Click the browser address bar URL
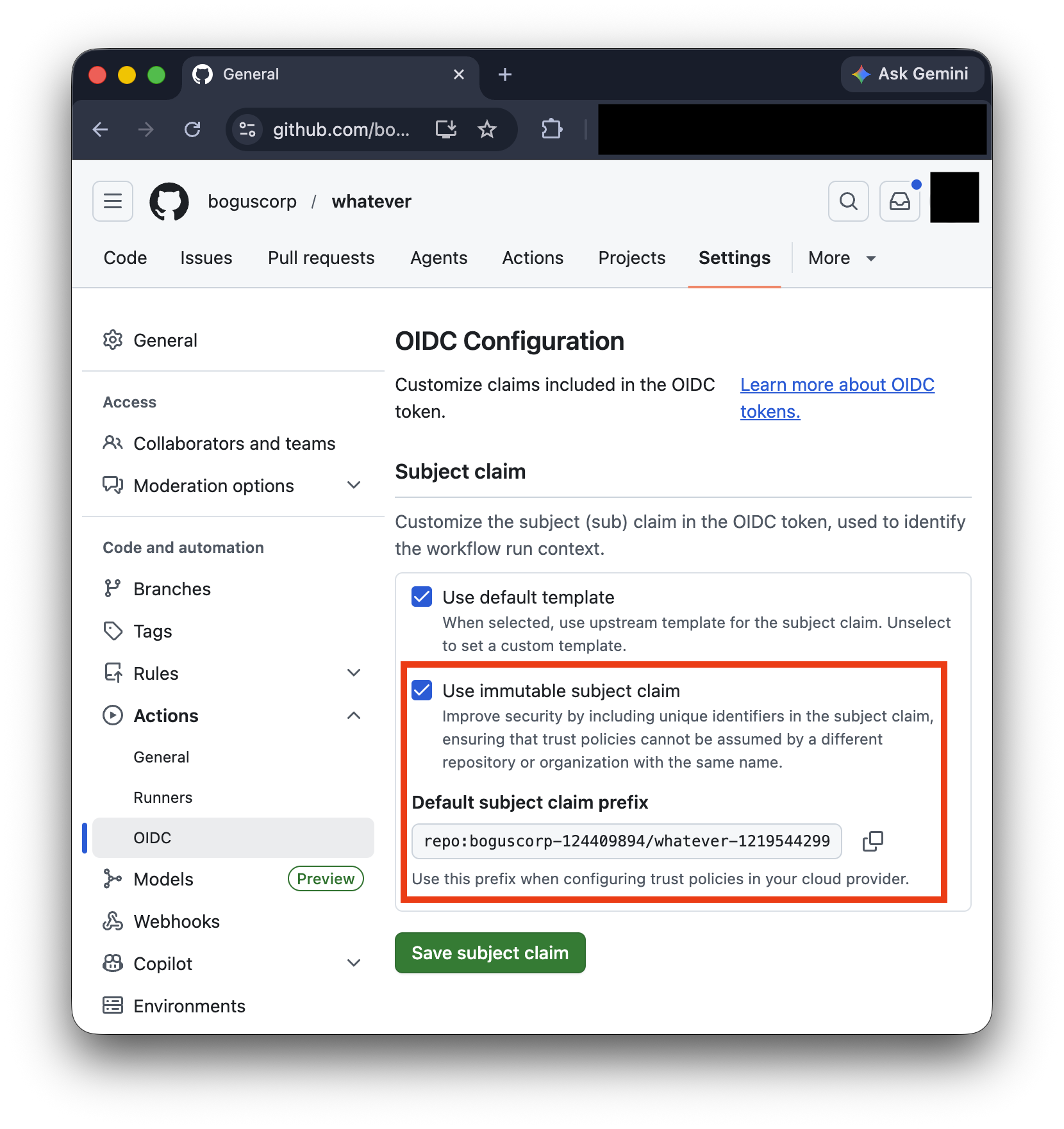 tap(341, 129)
